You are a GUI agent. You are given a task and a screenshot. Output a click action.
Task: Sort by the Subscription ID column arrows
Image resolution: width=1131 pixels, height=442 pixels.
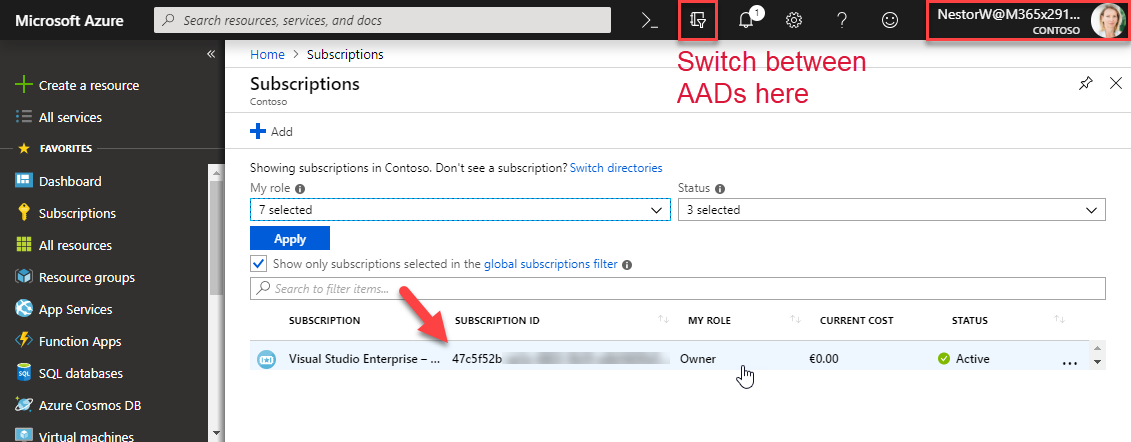point(663,320)
